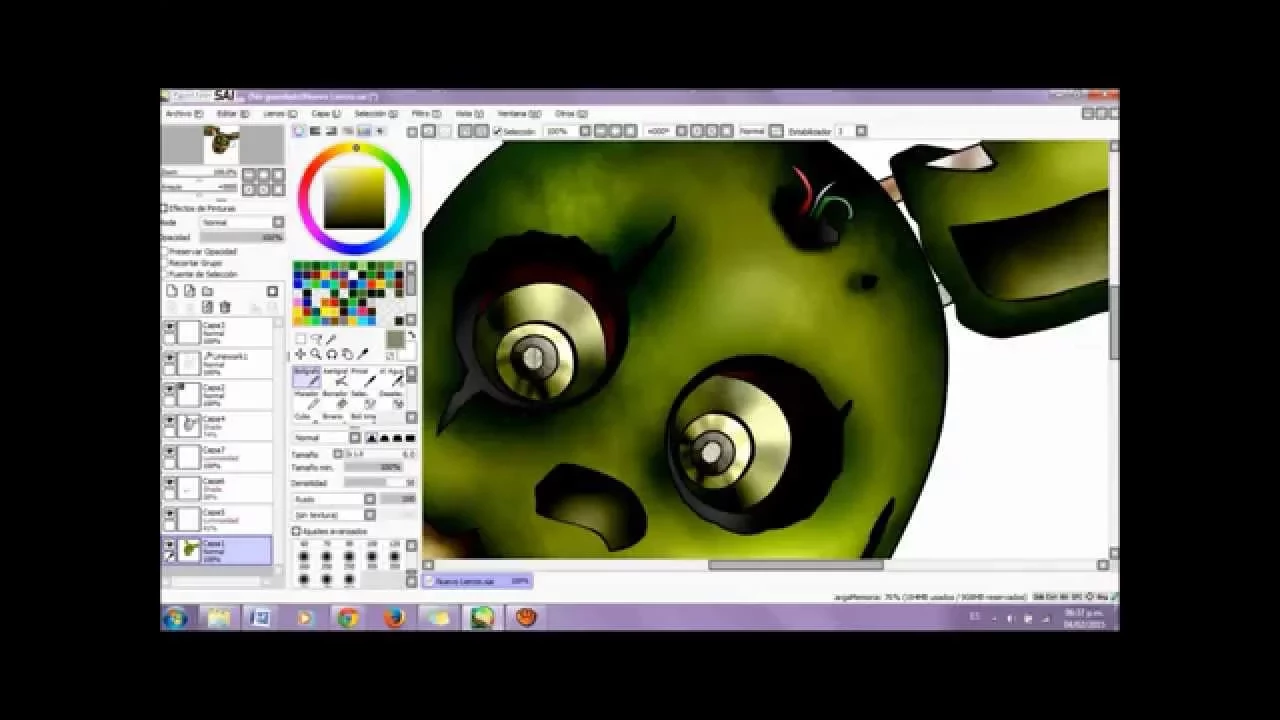
Task: Select the Capa7 layer row
Action: coord(217,458)
